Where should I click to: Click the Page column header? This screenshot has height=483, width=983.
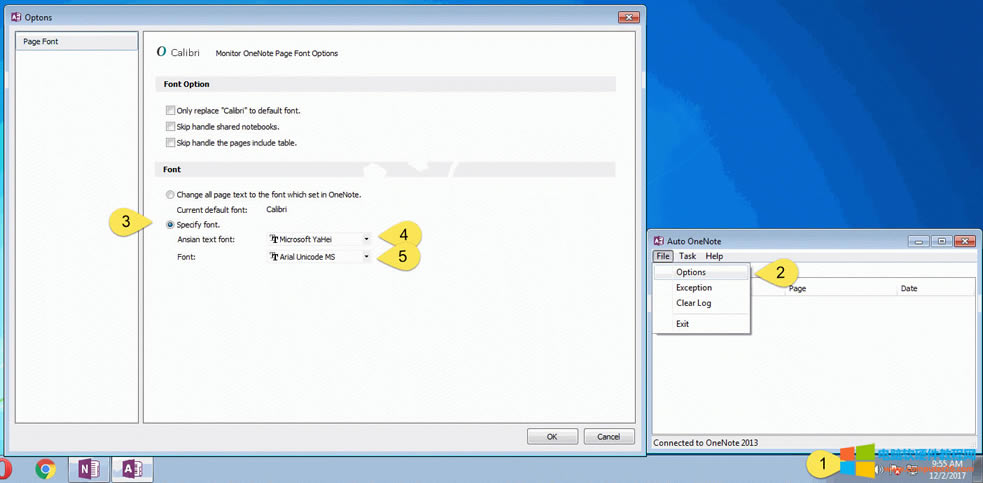841,289
